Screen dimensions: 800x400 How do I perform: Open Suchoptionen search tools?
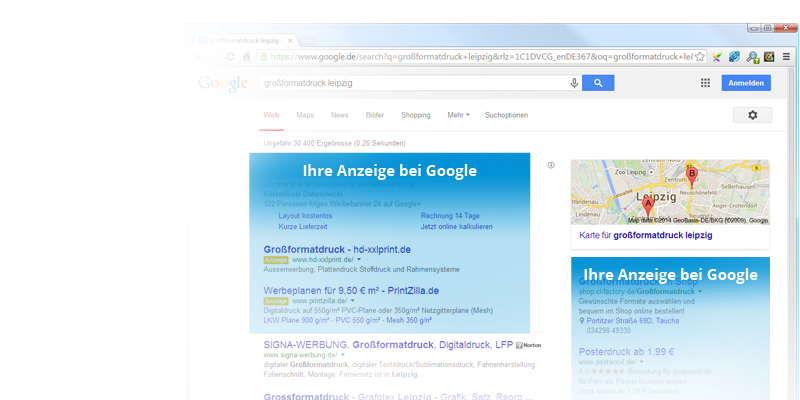506,115
